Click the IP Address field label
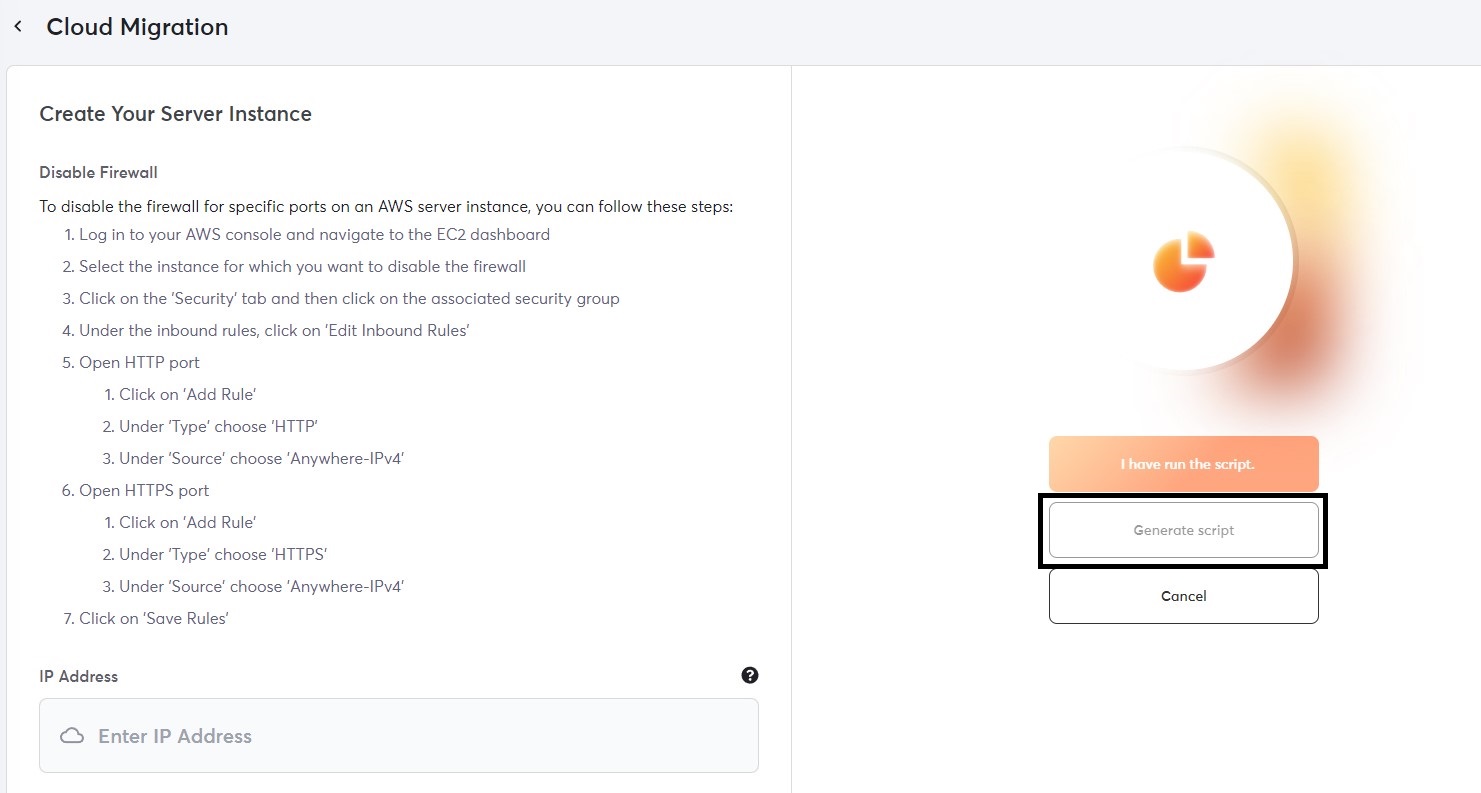This screenshot has width=1481, height=793. point(78,676)
